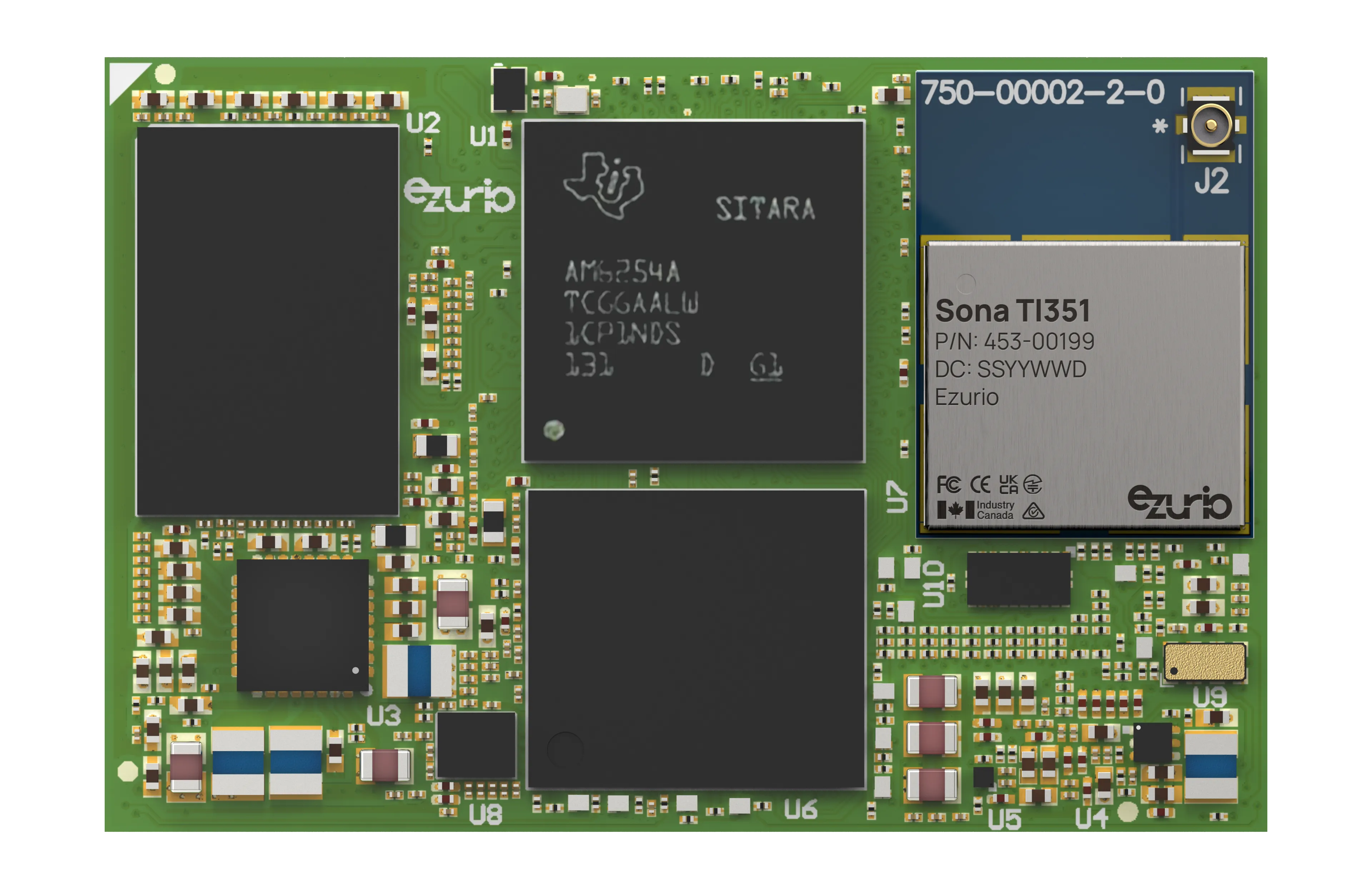Image resolution: width=1372 pixels, height=889 pixels.
Task: Click the 'U10' silkscreen label
Action: tap(934, 584)
